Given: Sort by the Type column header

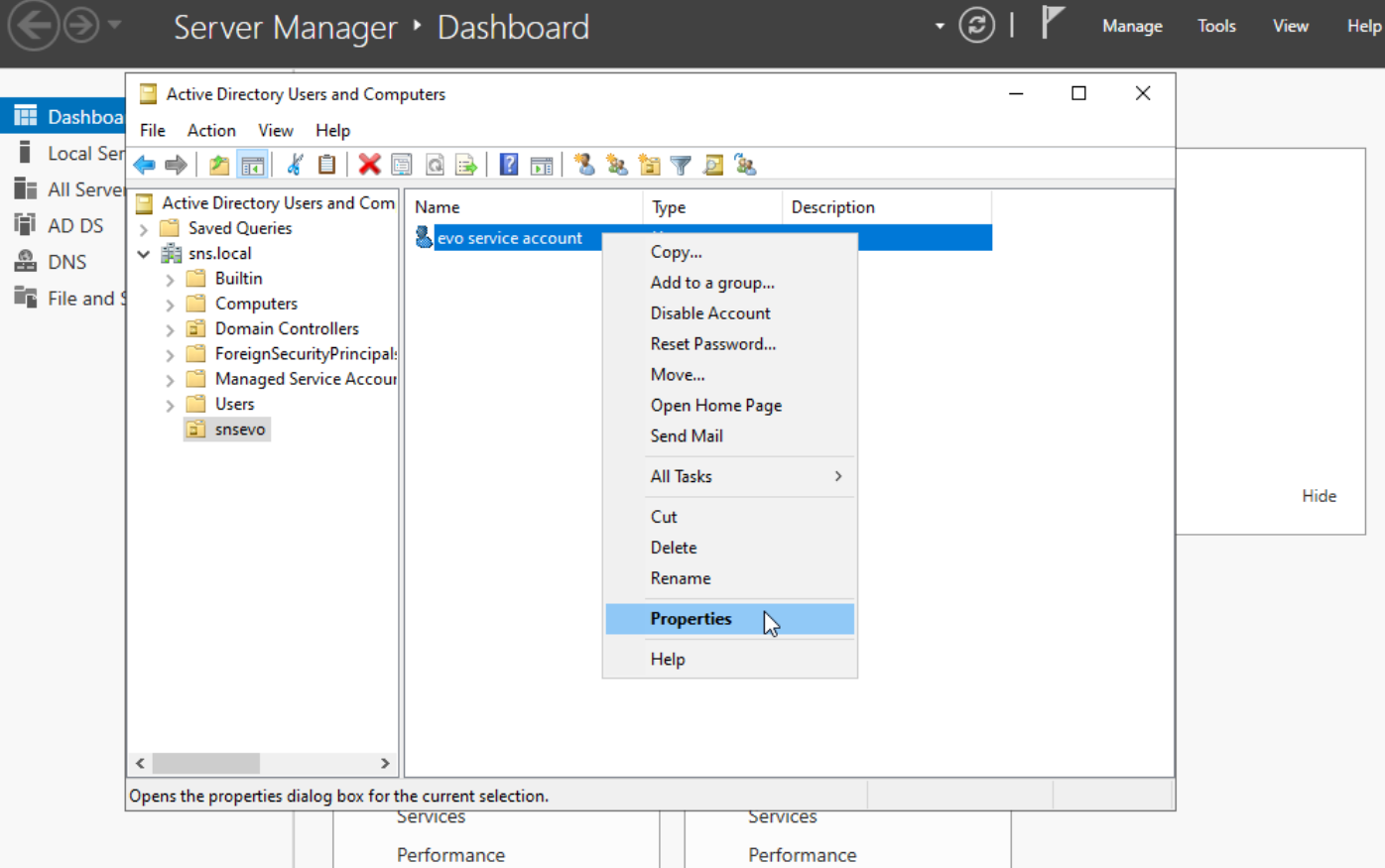Looking at the screenshot, I should pyautogui.click(x=712, y=206).
